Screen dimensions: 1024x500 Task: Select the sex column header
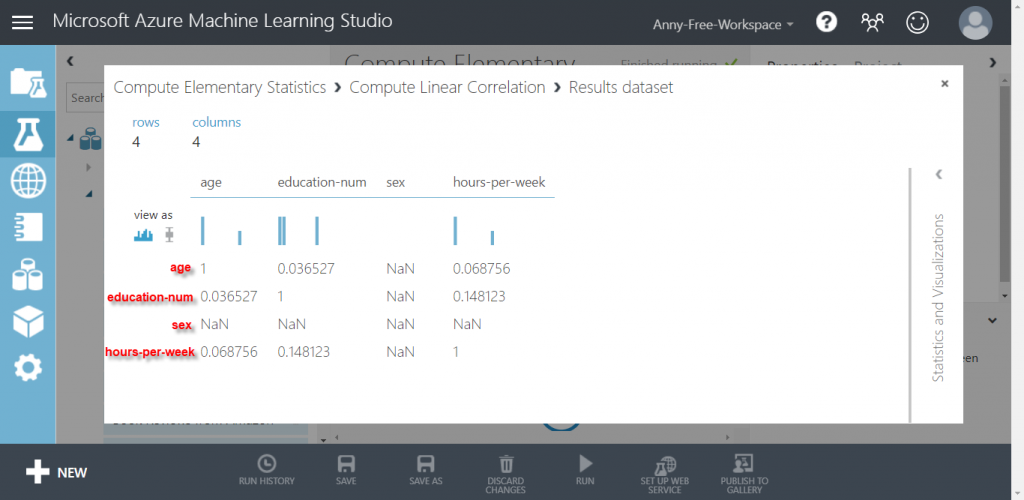pos(396,182)
